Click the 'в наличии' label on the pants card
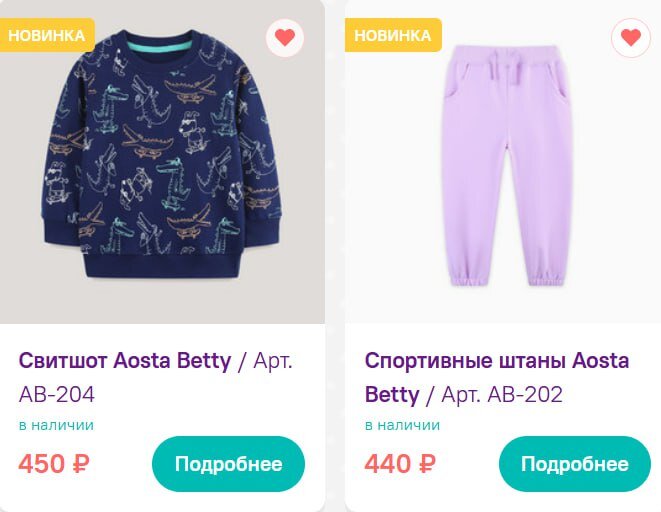661x512 pixels. [x=402, y=425]
